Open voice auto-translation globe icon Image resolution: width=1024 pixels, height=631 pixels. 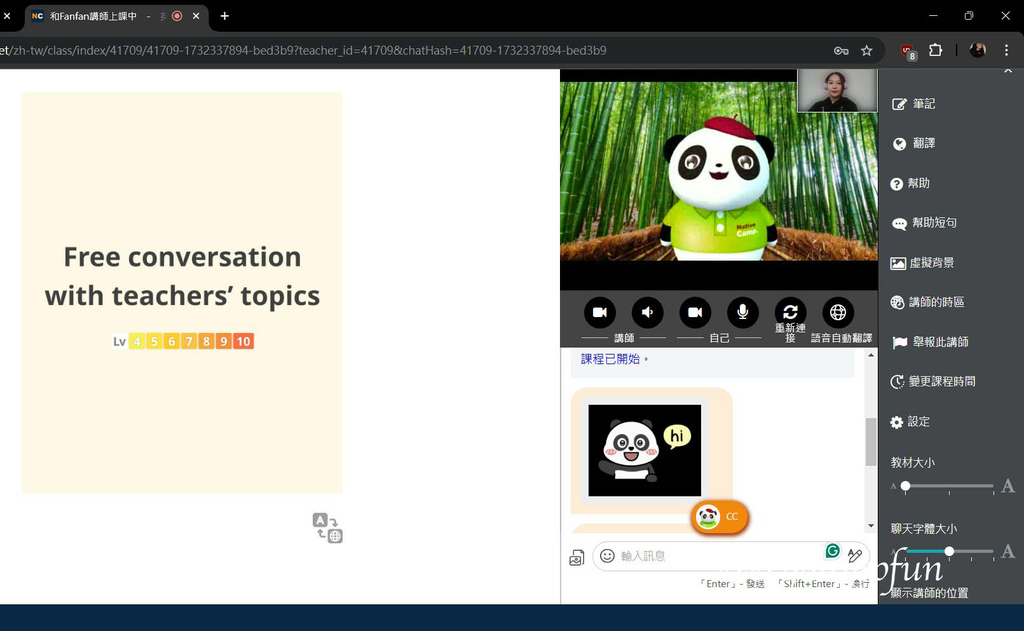coord(838,313)
